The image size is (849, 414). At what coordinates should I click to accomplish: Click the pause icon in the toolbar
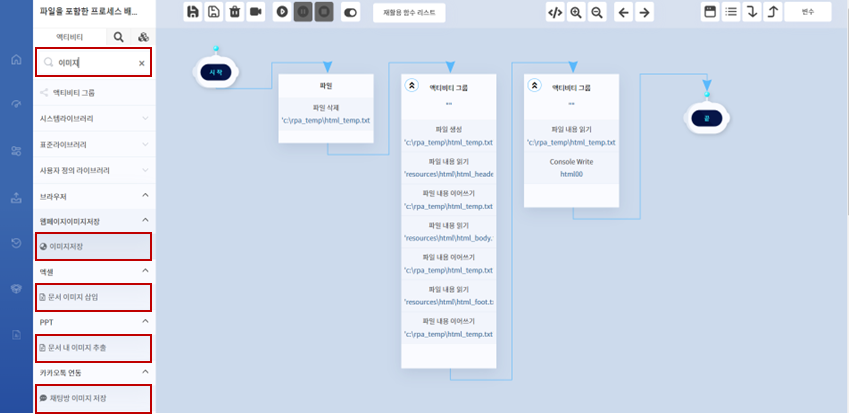coord(303,12)
